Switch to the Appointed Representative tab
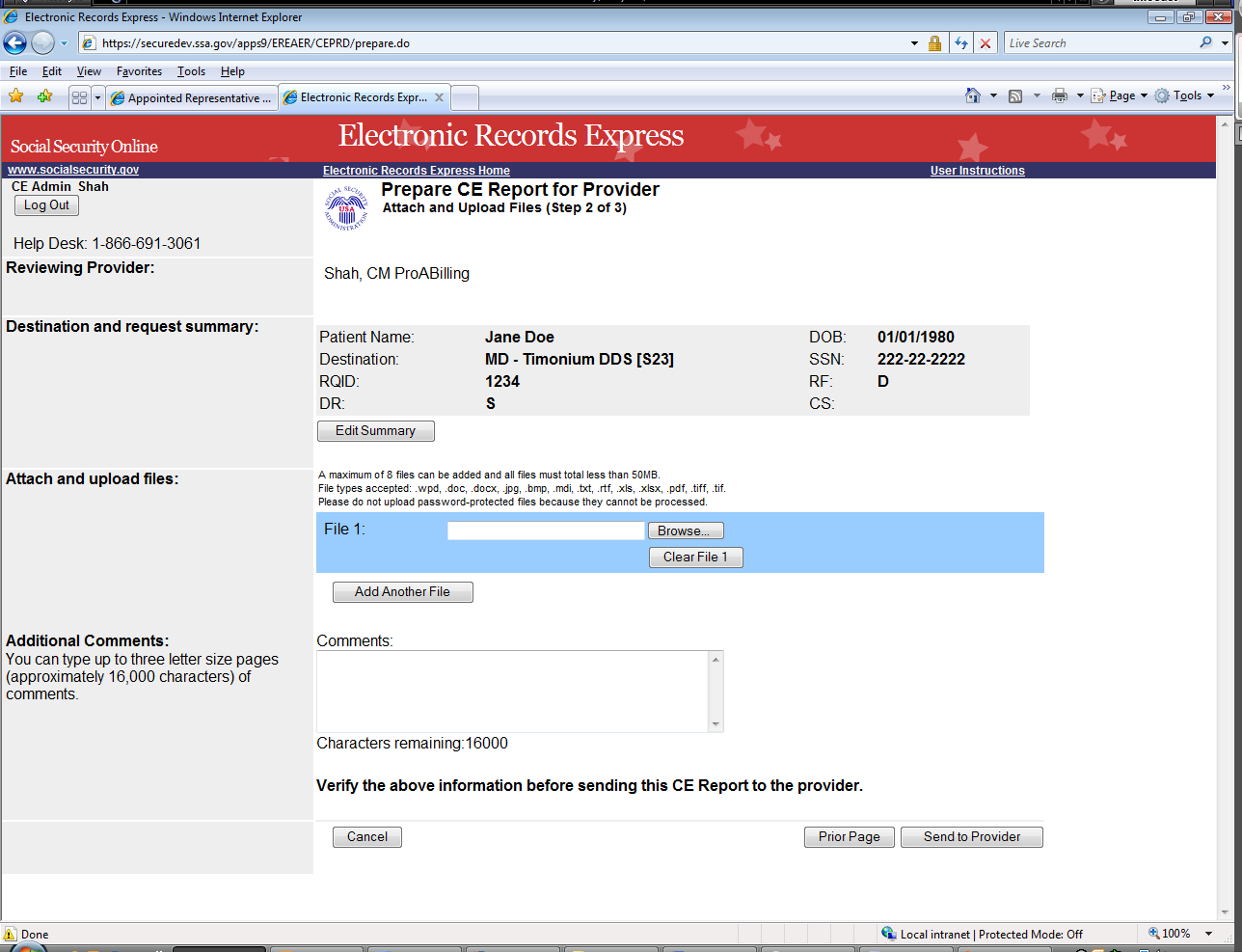The image size is (1242, 952). pyautogui.click(x=192, y=97)
